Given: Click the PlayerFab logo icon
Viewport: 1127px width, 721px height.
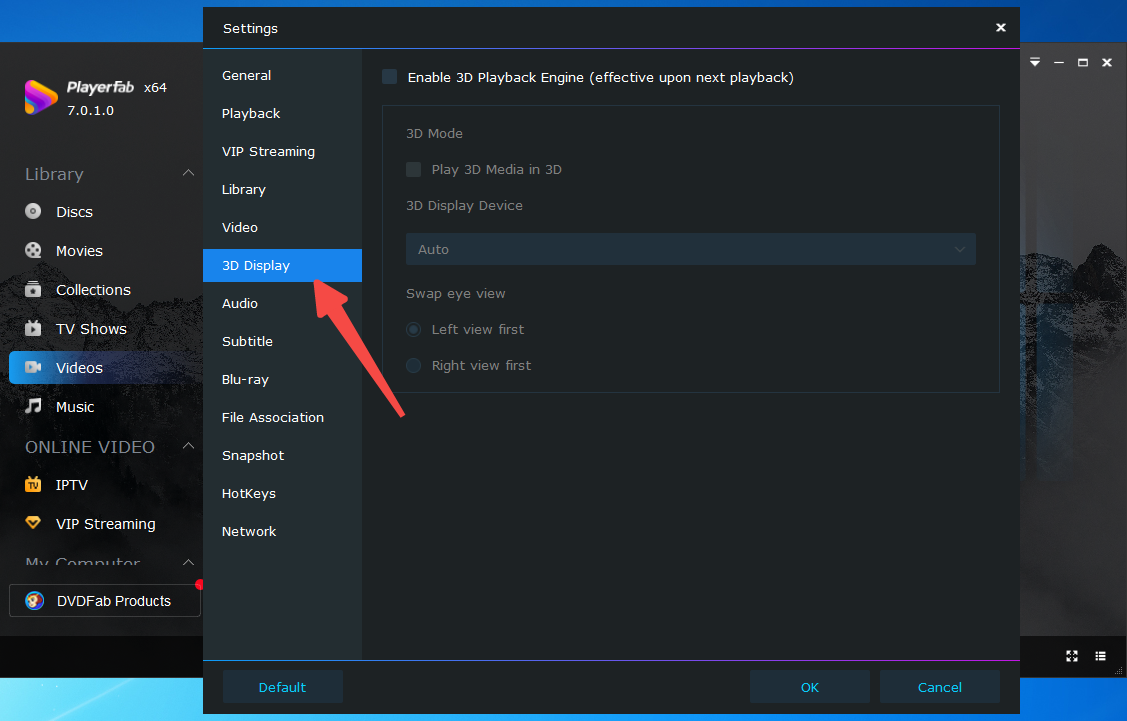Looking at the screenshot, I should point(40,97).
